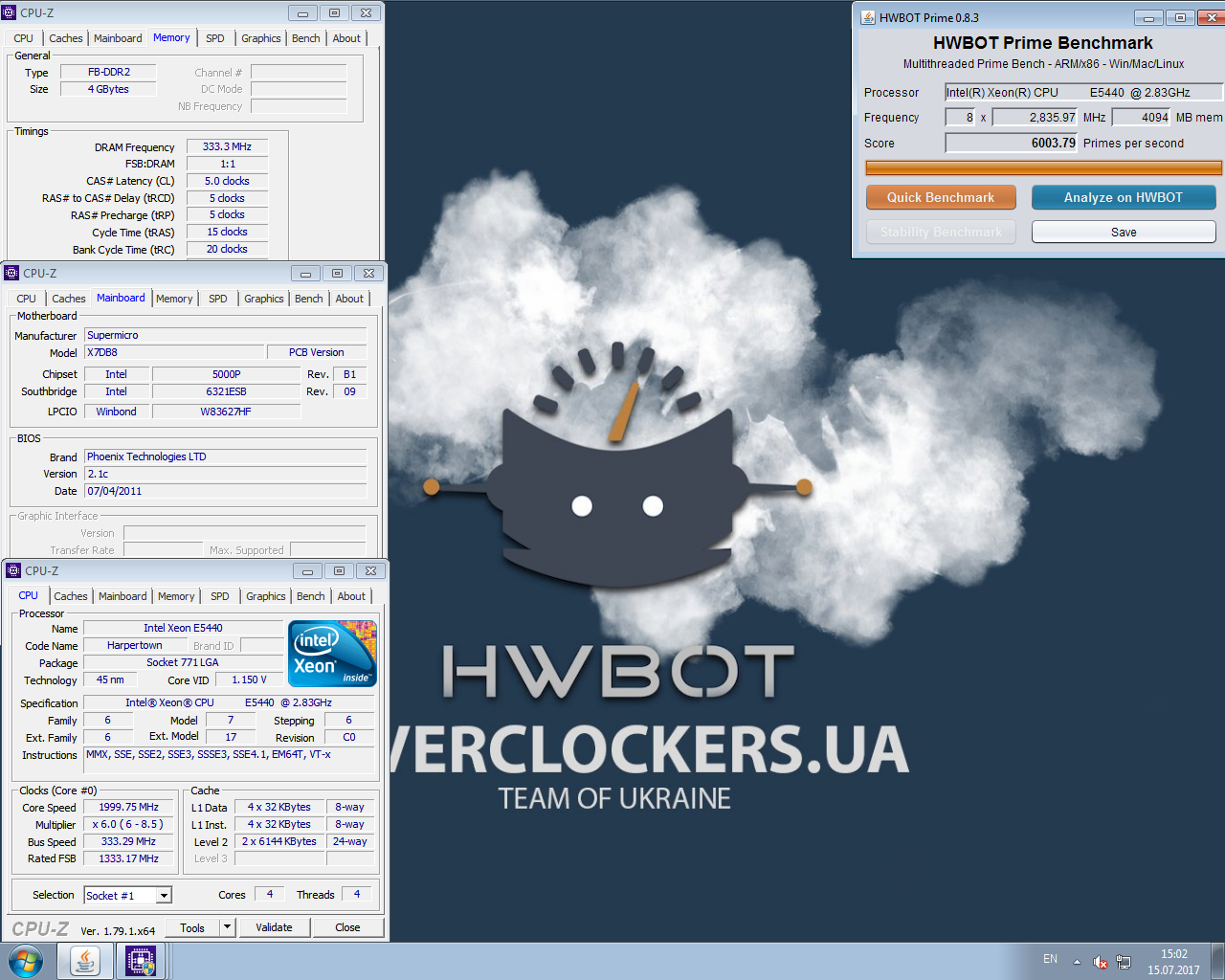Click the Tools button in CPU-Z
The image size is (1225, 980).
point(192,927)
